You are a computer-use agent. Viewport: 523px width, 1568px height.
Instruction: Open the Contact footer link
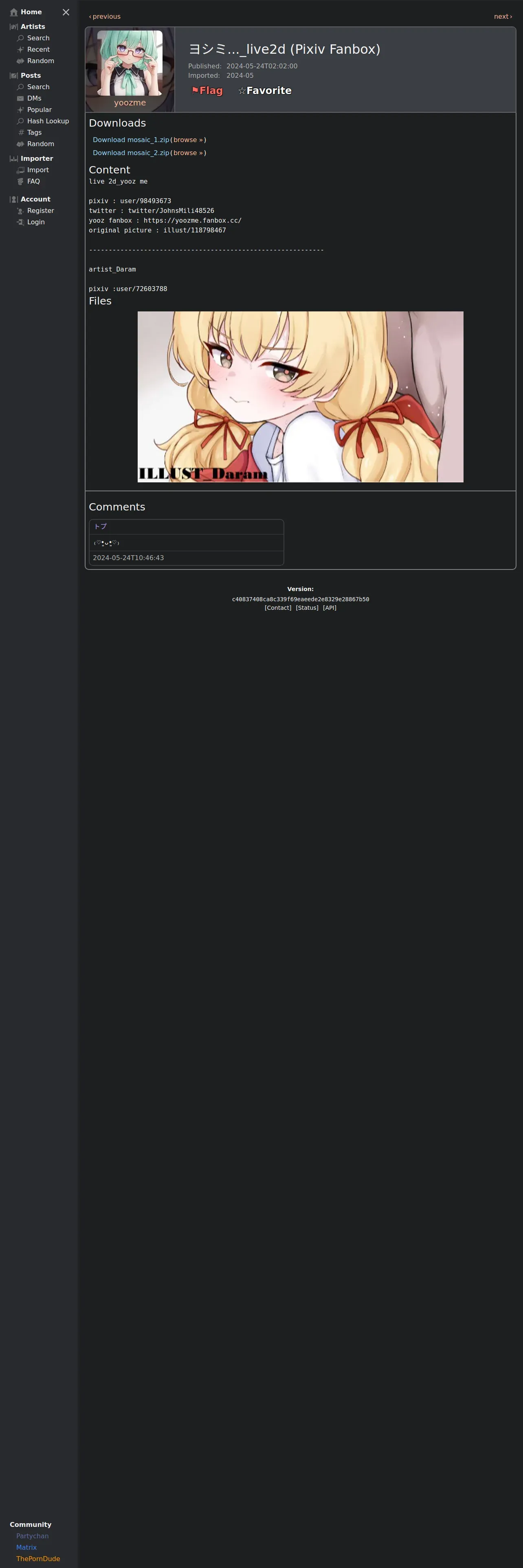(278, 608)
